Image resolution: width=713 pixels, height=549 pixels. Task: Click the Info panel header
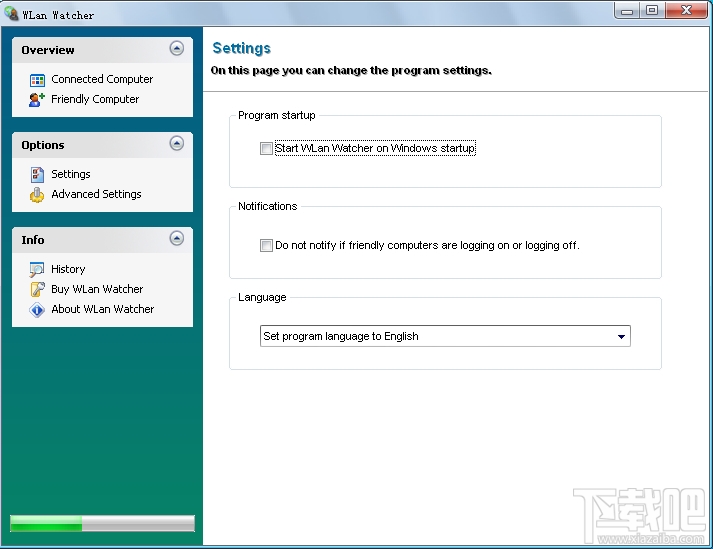pos(102,240)
